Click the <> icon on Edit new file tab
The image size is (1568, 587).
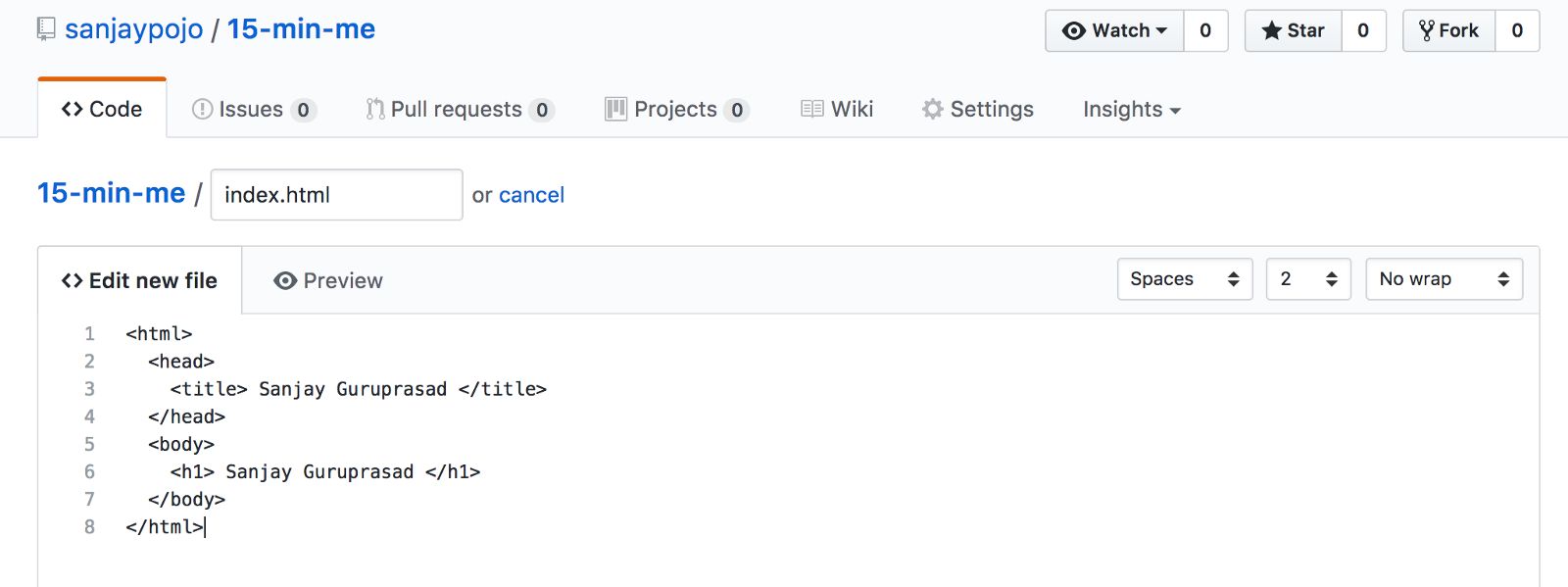click(72, 281)
